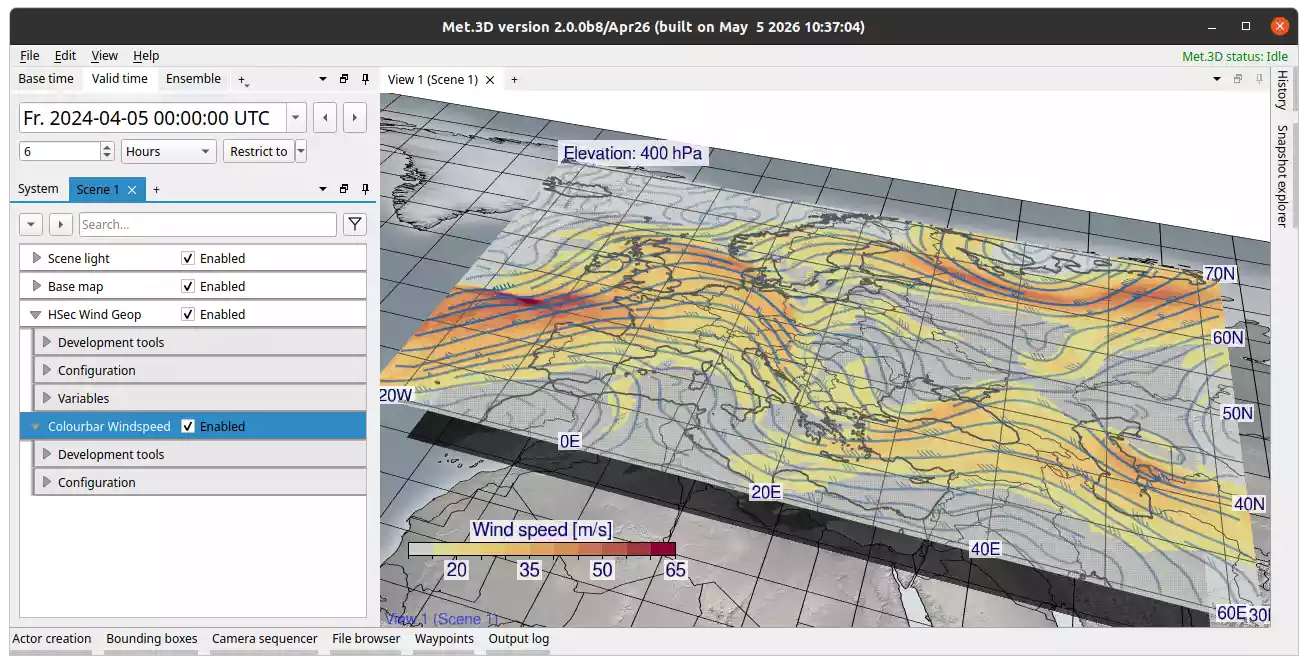The image size is (1308, 665).
Task: Pin the view panel
Action: 1258,79
